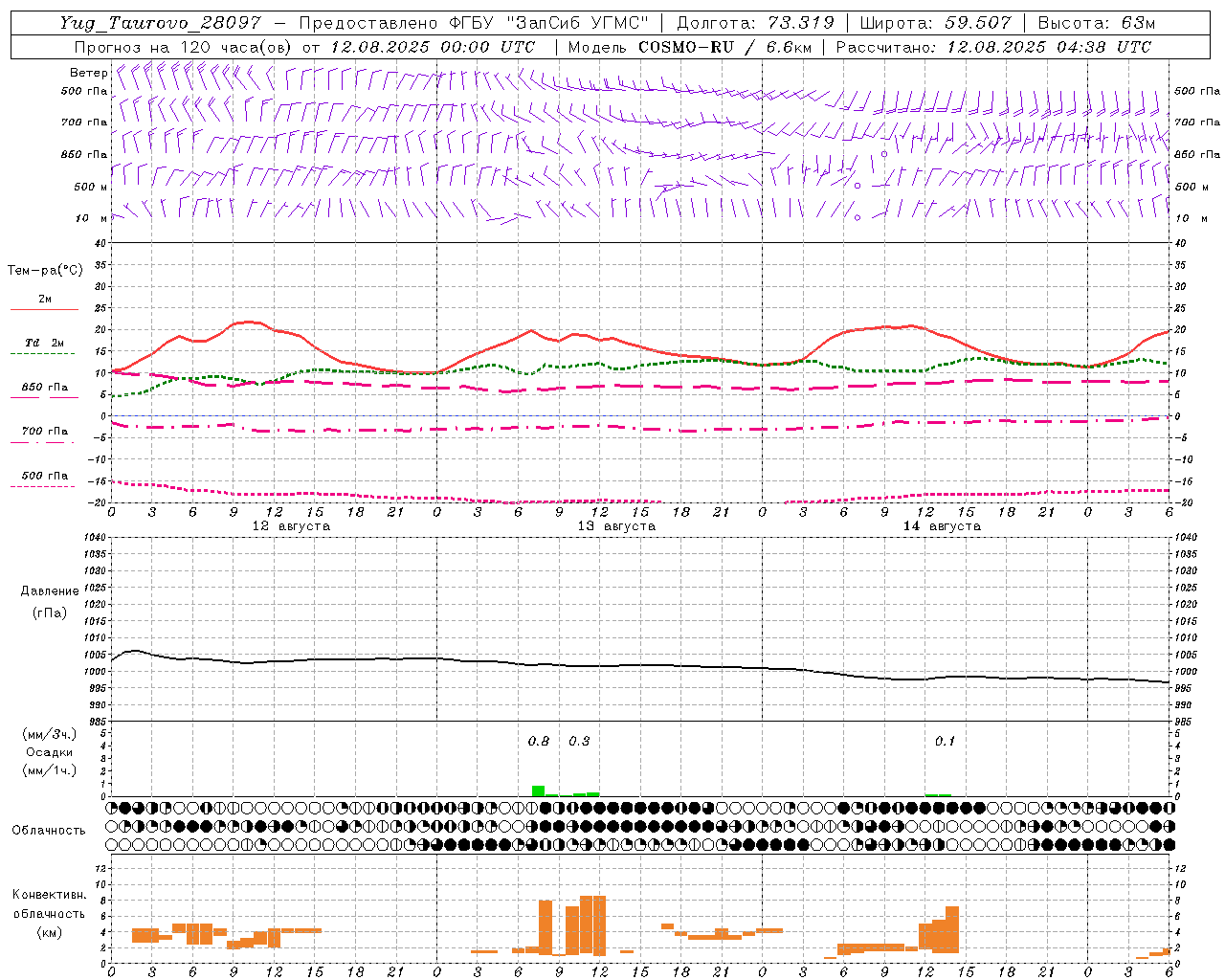Click the Облачность row label
Image resolution: width=1225 pixels, height=980 pixels.
click(49, 830)
